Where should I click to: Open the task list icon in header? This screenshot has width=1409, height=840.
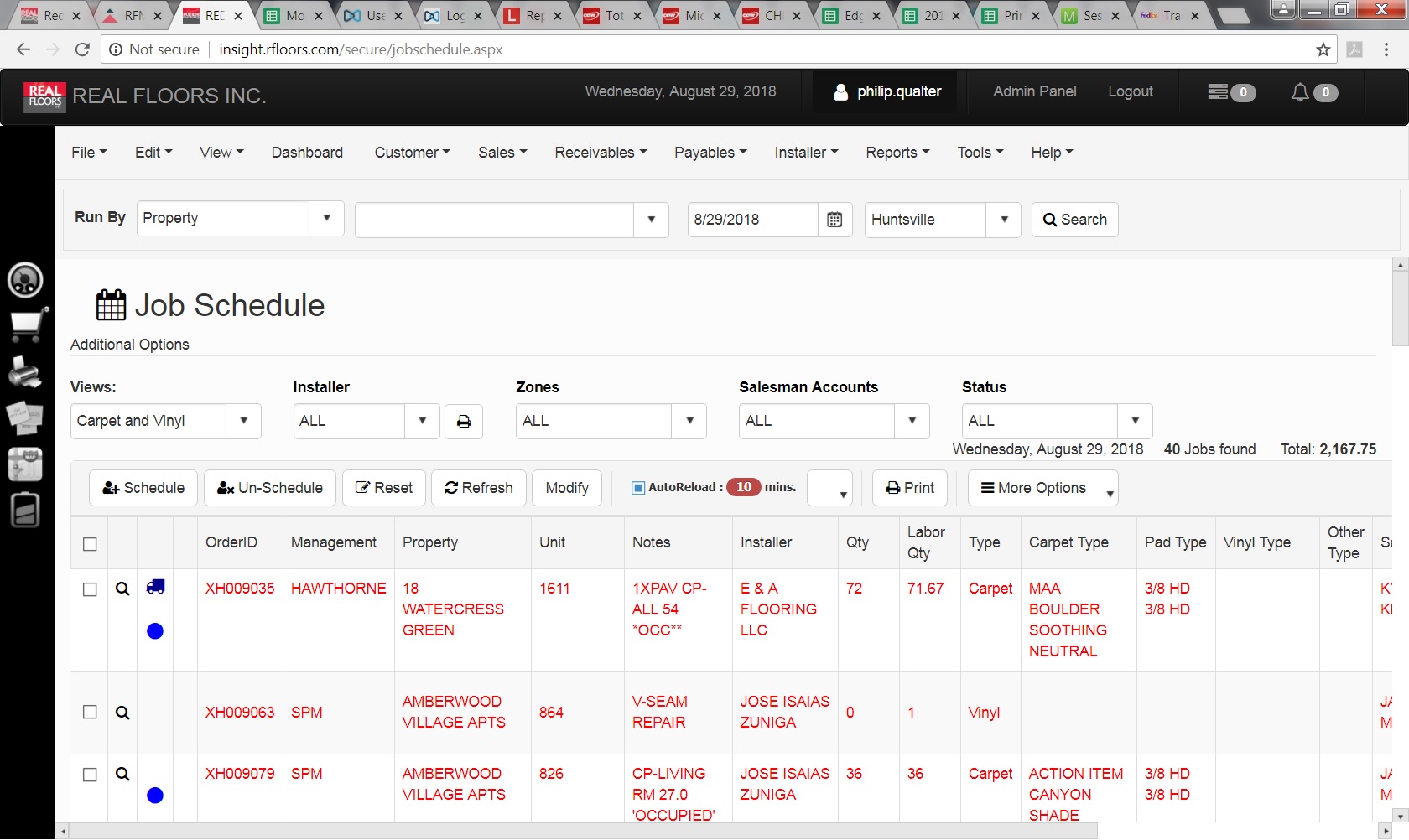1218,91
